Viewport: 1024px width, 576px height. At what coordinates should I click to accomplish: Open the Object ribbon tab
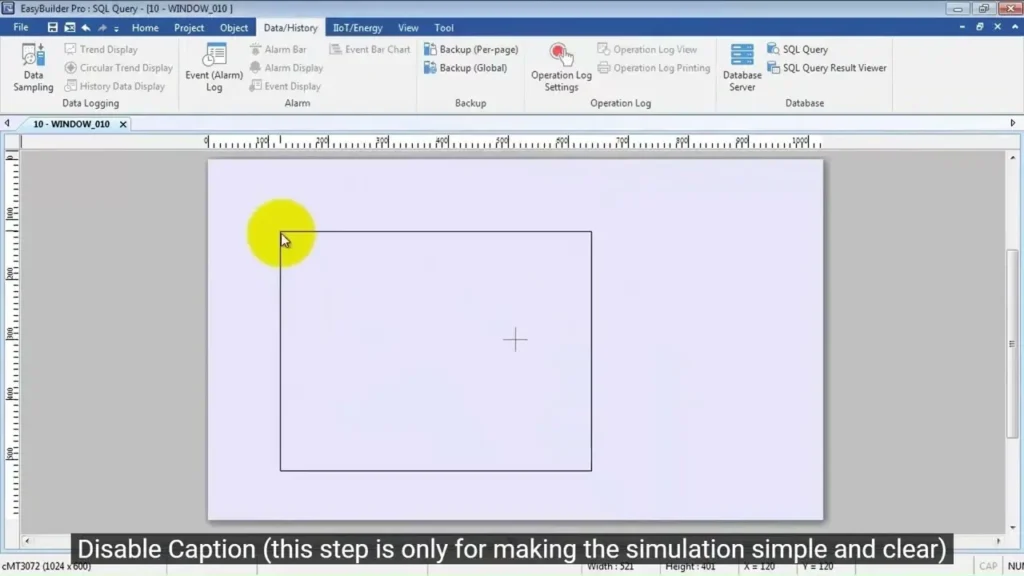(234, 28)
